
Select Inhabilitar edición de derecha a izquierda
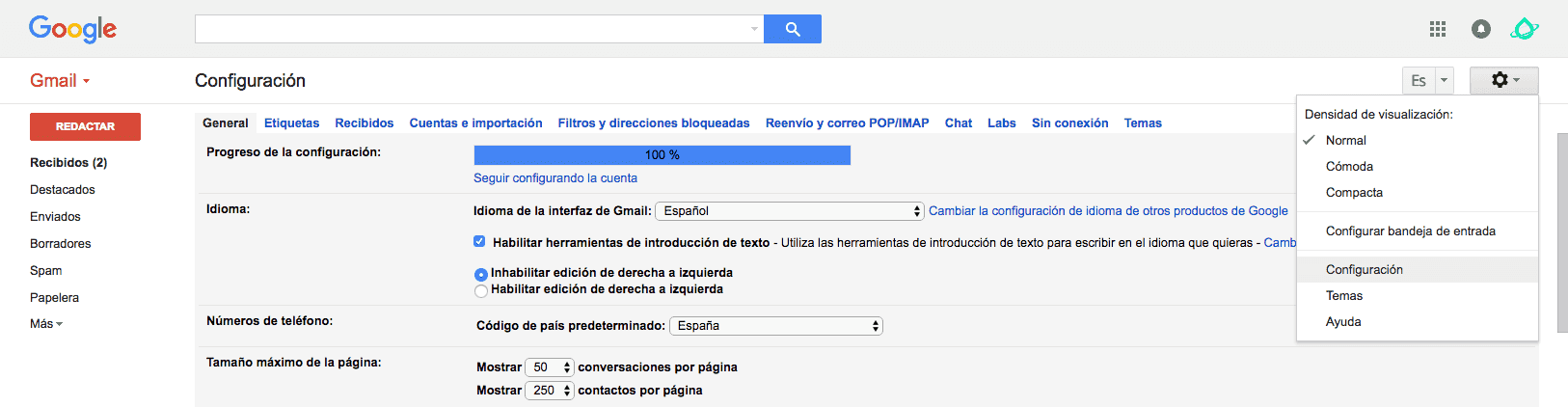(x=481, y=274)
